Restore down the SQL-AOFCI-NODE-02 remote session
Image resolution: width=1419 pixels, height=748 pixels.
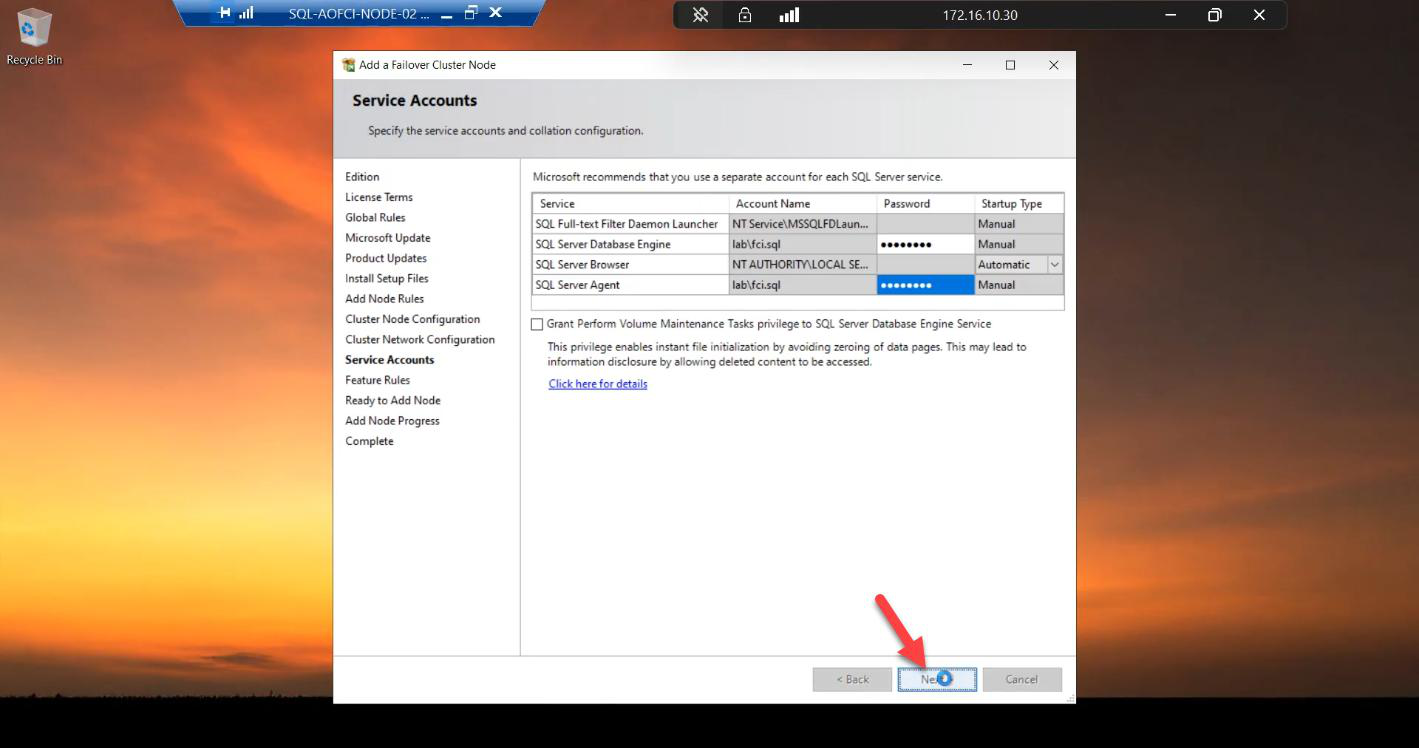[471, 13]
